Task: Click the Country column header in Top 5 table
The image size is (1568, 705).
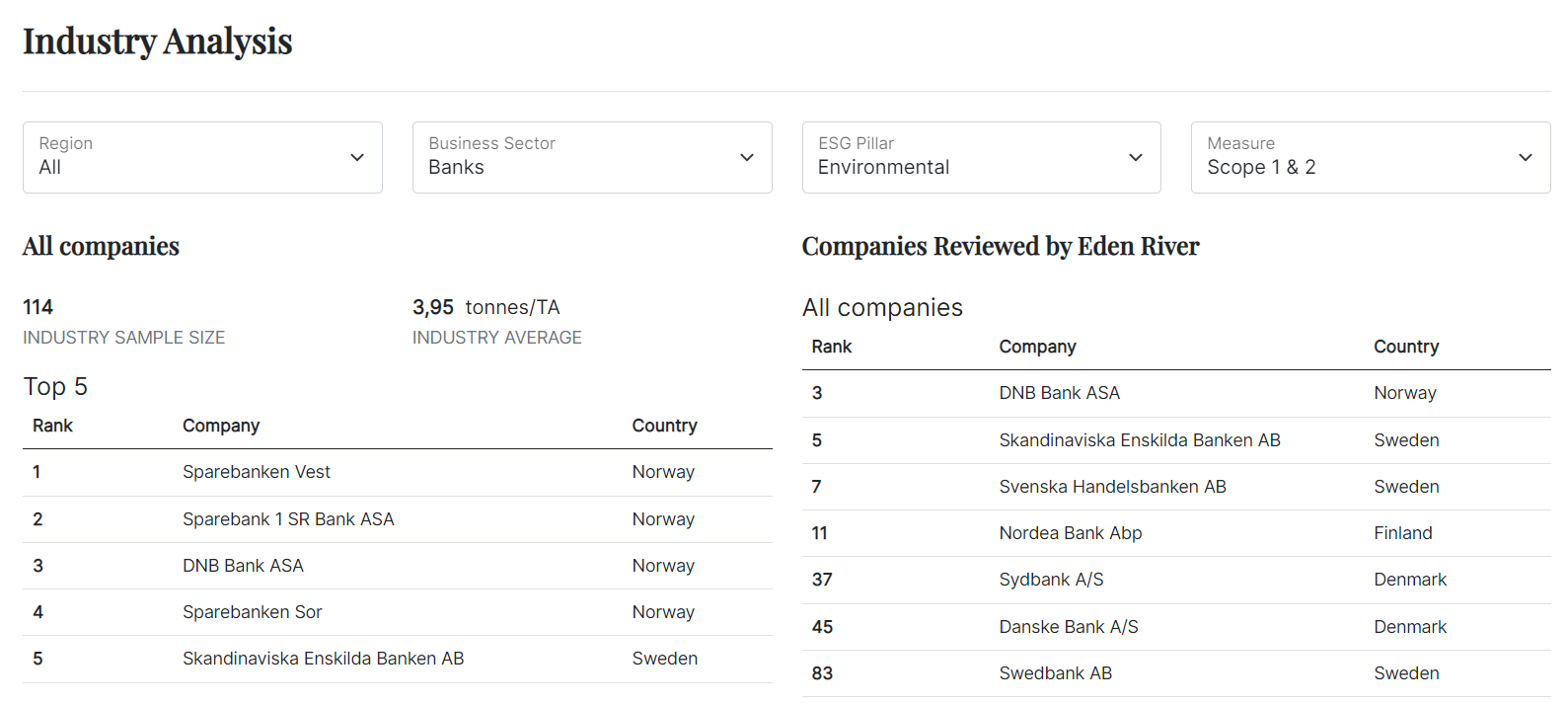Action: pos(664,426)
